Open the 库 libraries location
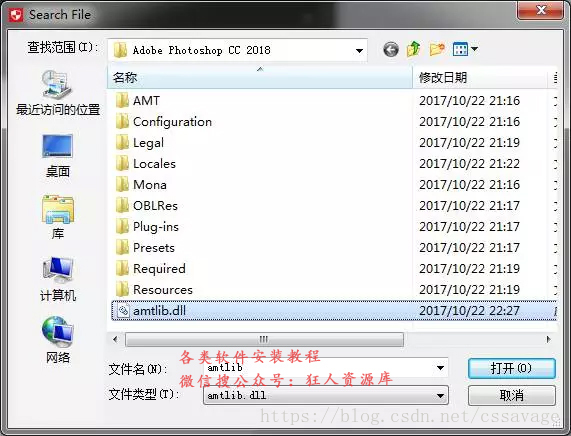571x436 pixels. (x=58, y=217)
